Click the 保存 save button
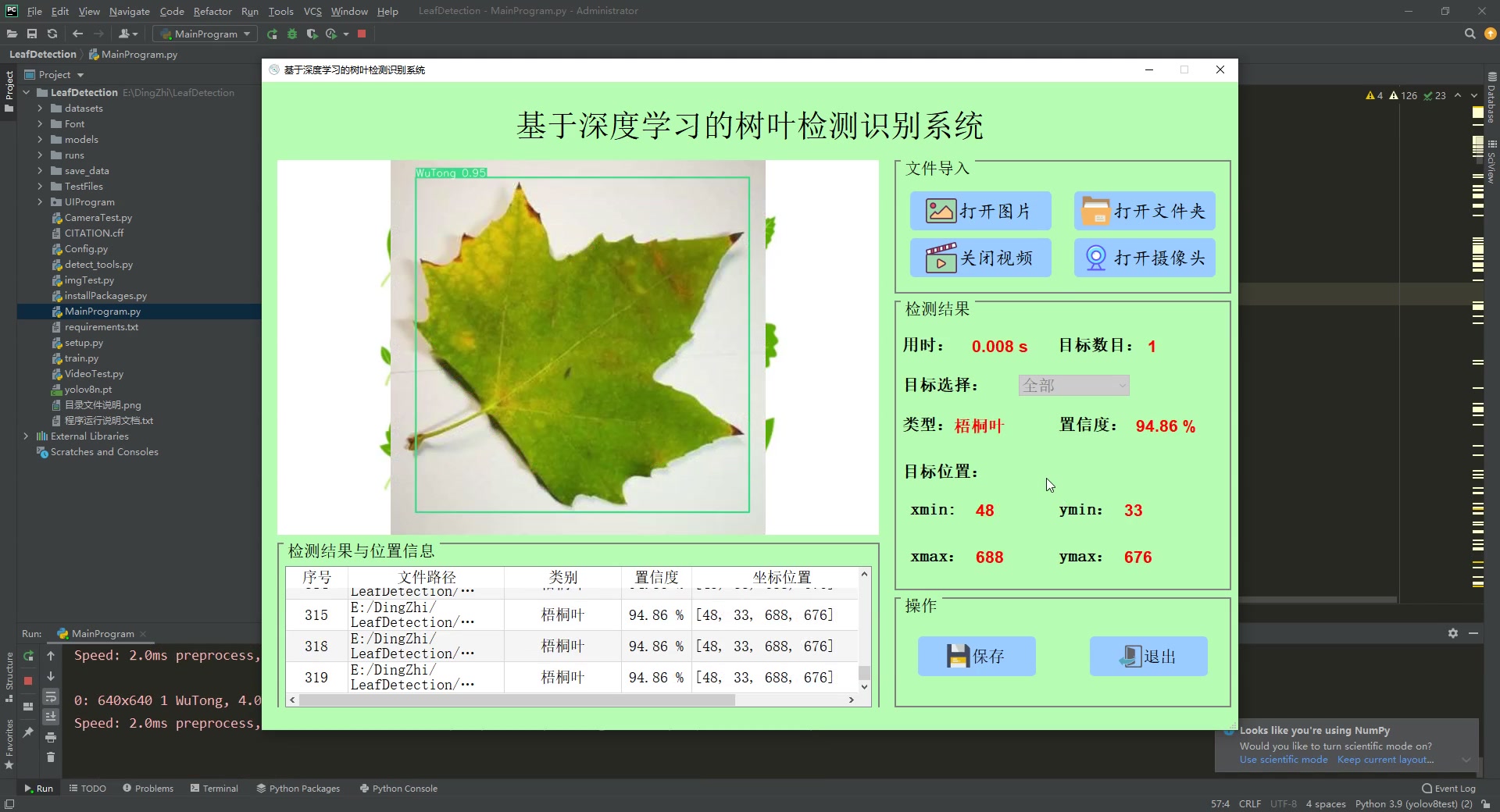1500x812 pixels. (976, 656)
